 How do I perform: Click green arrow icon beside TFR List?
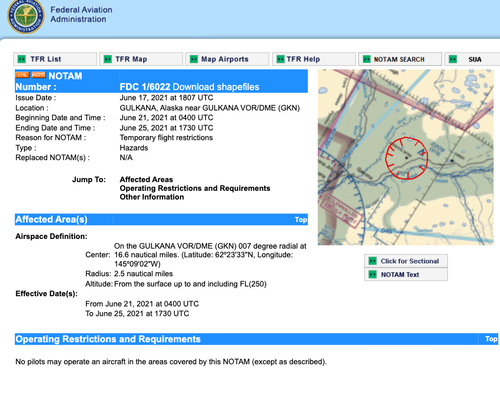[x=22, y=59]
